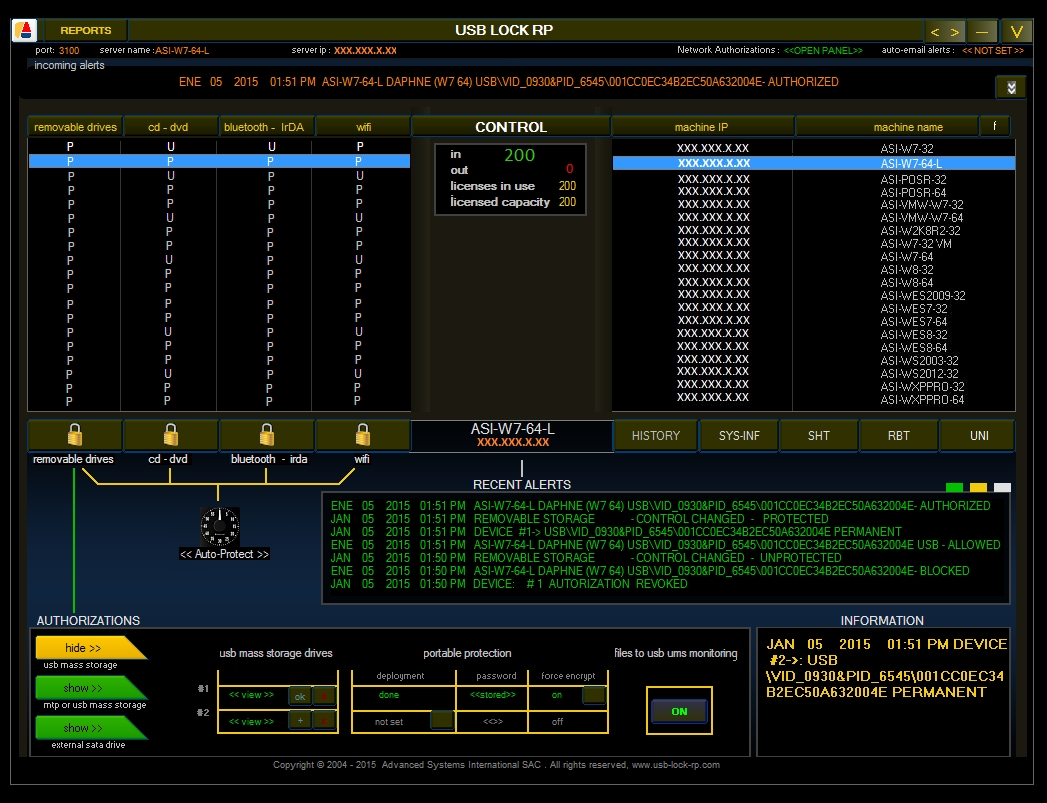The height and width of the screenshot is (803, 1047).
Task: Click the green status color indicator
Action: pyautogui.click(x=955, y=487)
